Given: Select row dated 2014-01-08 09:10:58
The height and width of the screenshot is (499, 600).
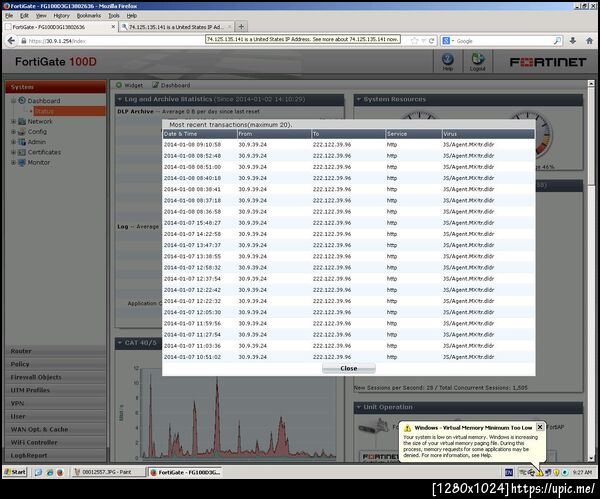Looking at the screenshot, I should (349, 145).
